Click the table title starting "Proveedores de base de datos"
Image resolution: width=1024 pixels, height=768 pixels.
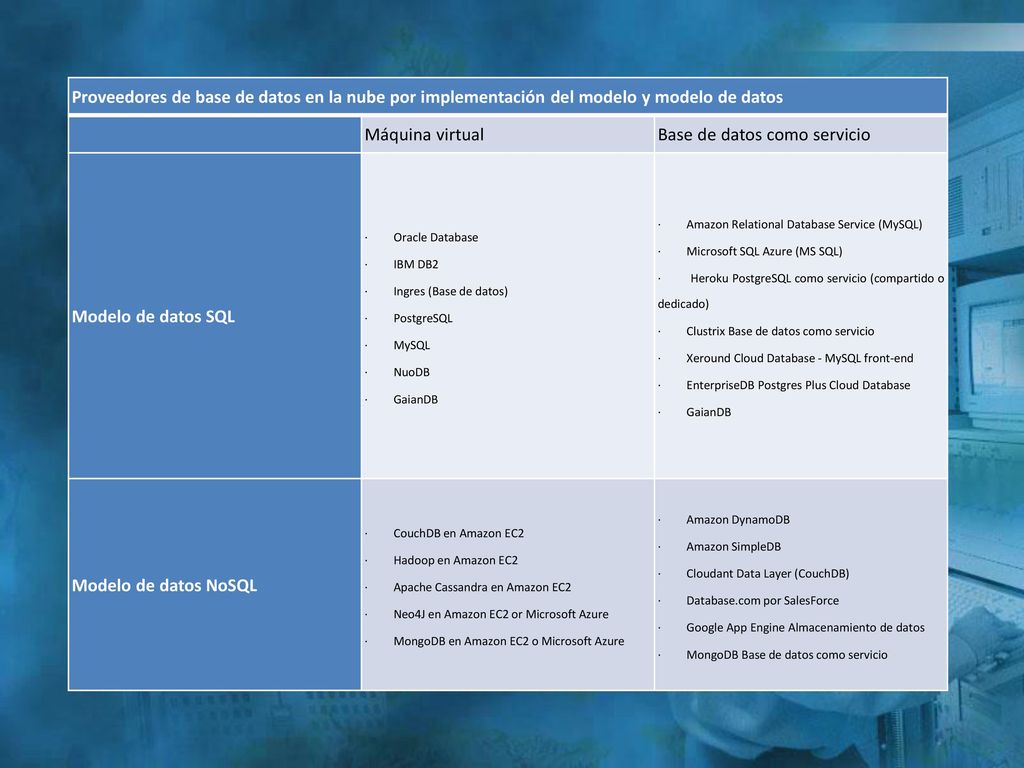click(427, 97)
